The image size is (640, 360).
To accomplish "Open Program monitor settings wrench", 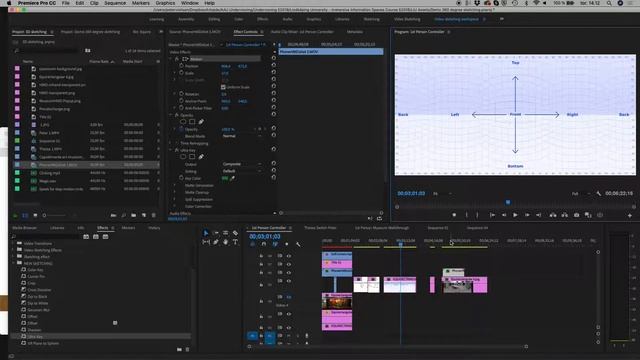I will 599,193.
